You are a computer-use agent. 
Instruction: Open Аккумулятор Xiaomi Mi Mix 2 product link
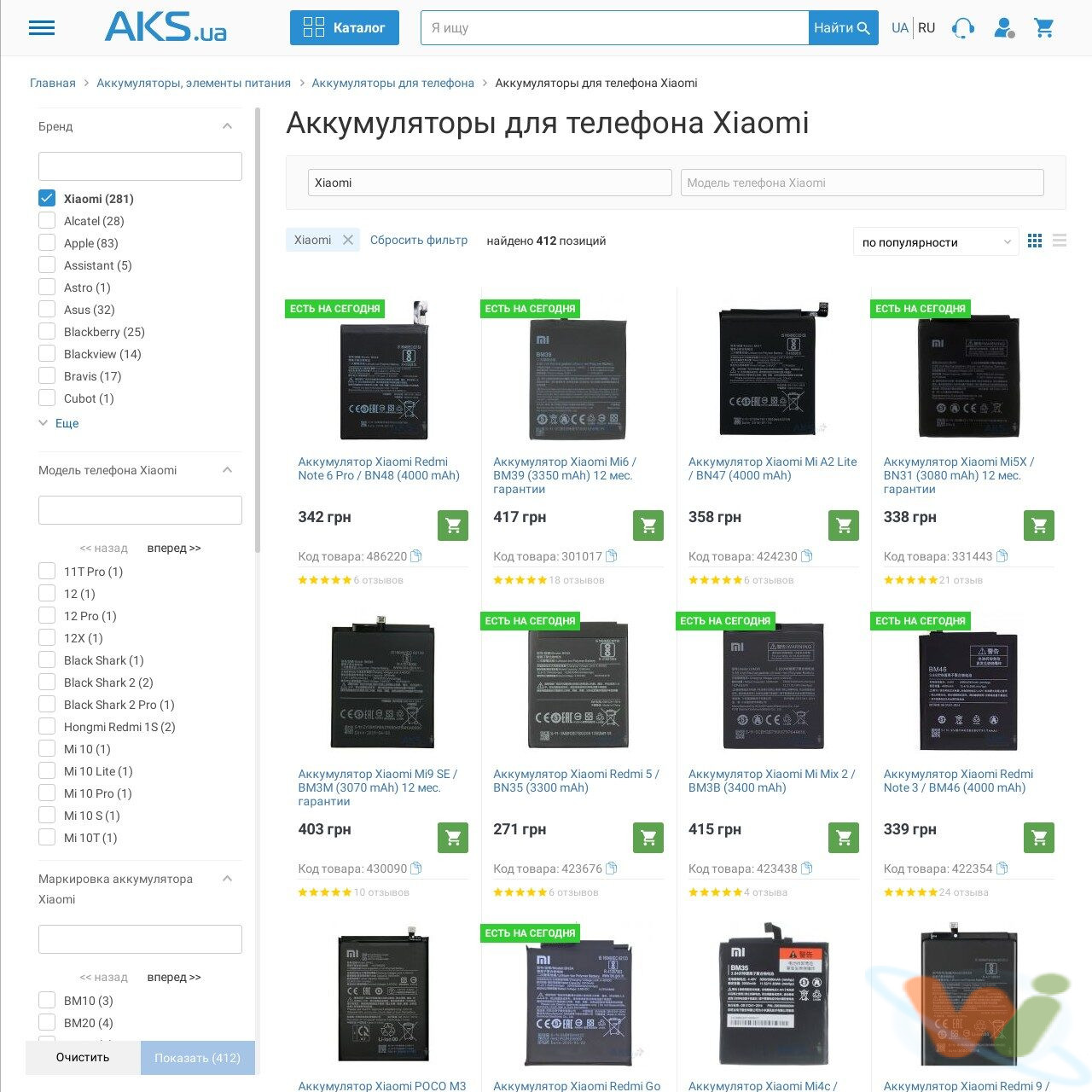coord(771,781)
